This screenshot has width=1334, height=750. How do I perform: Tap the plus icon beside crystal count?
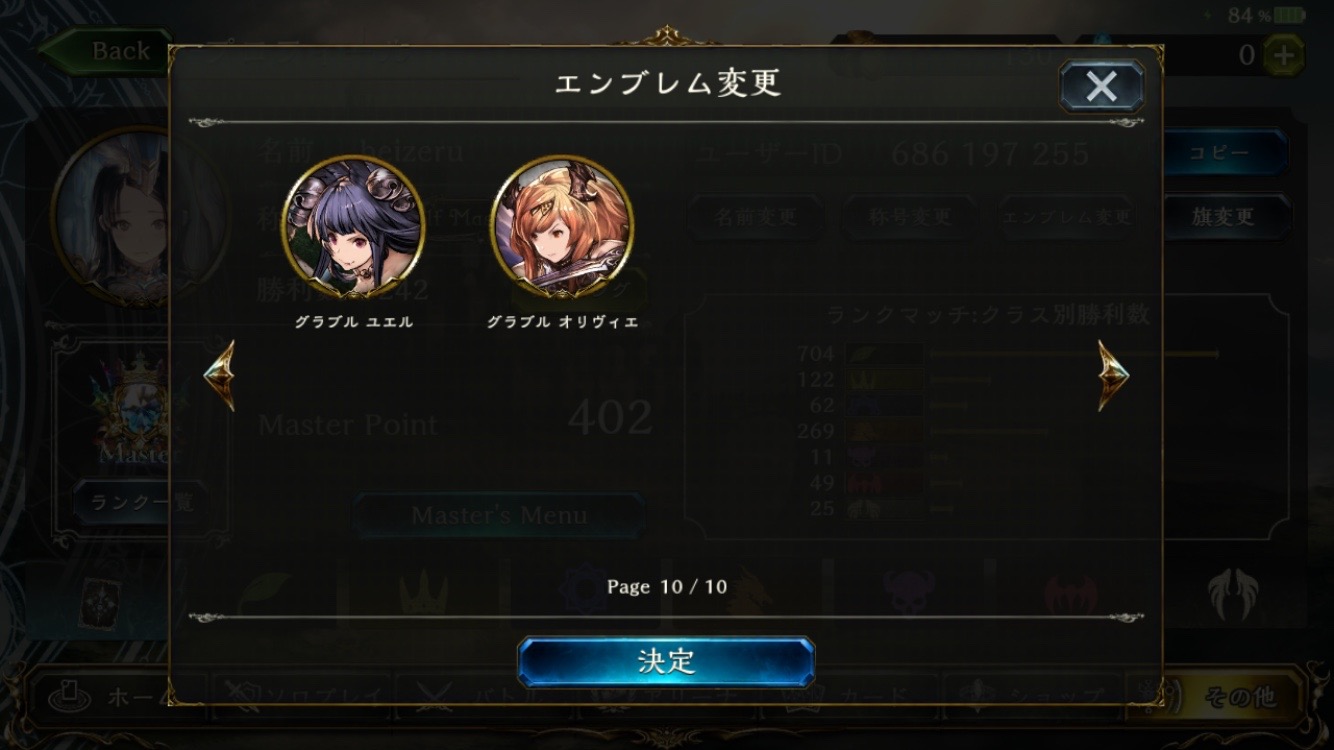[1283, 55]
